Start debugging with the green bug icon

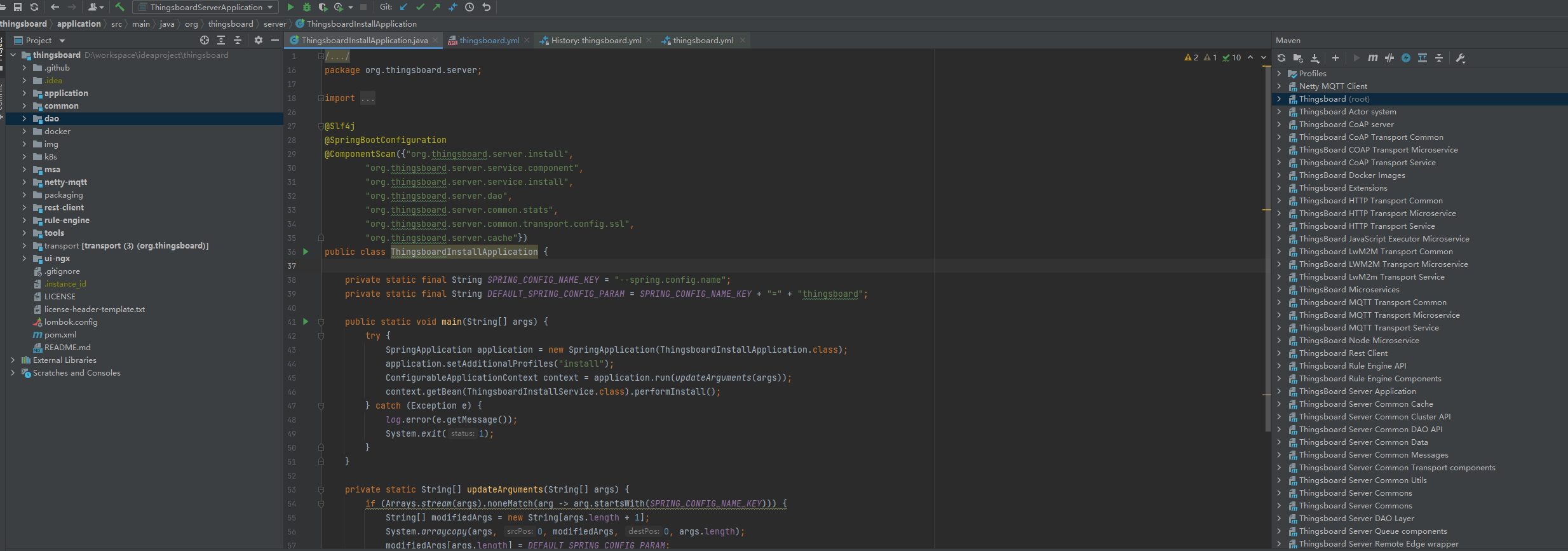tap(307, 7)
